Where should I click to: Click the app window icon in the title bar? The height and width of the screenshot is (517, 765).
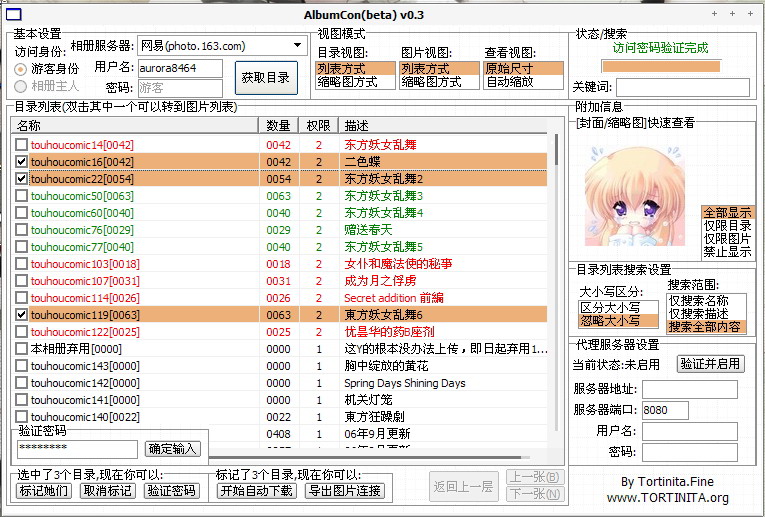[14, 15]
